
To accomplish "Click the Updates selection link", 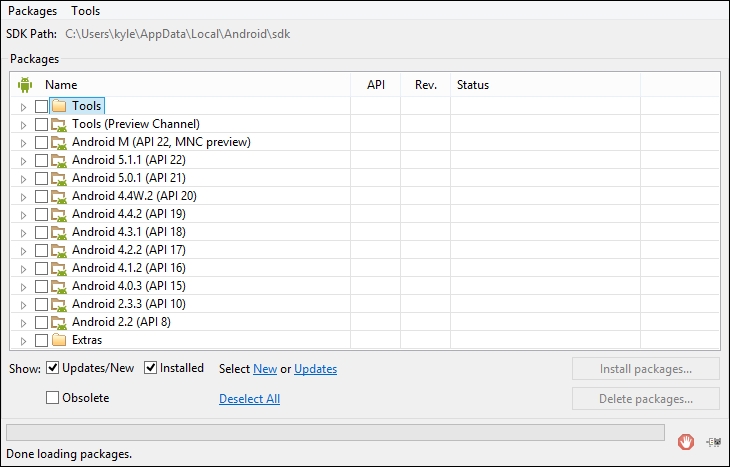I will (x=316, y=369).
